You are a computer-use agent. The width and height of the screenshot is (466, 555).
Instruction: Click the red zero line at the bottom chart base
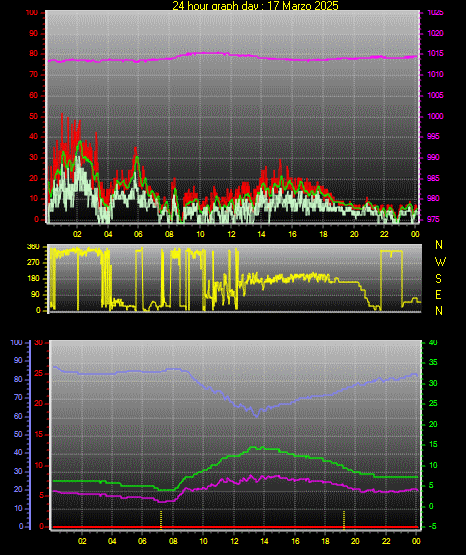[235, 527]
